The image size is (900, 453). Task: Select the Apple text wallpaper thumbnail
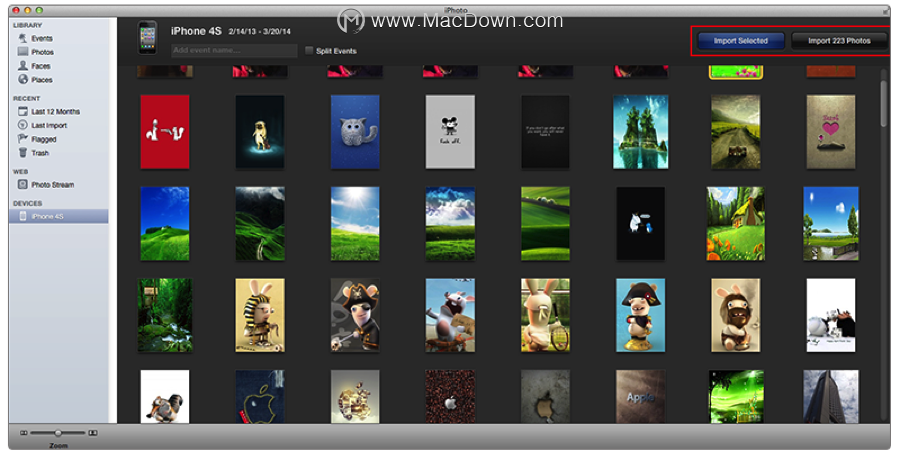(x=641, y=397)
